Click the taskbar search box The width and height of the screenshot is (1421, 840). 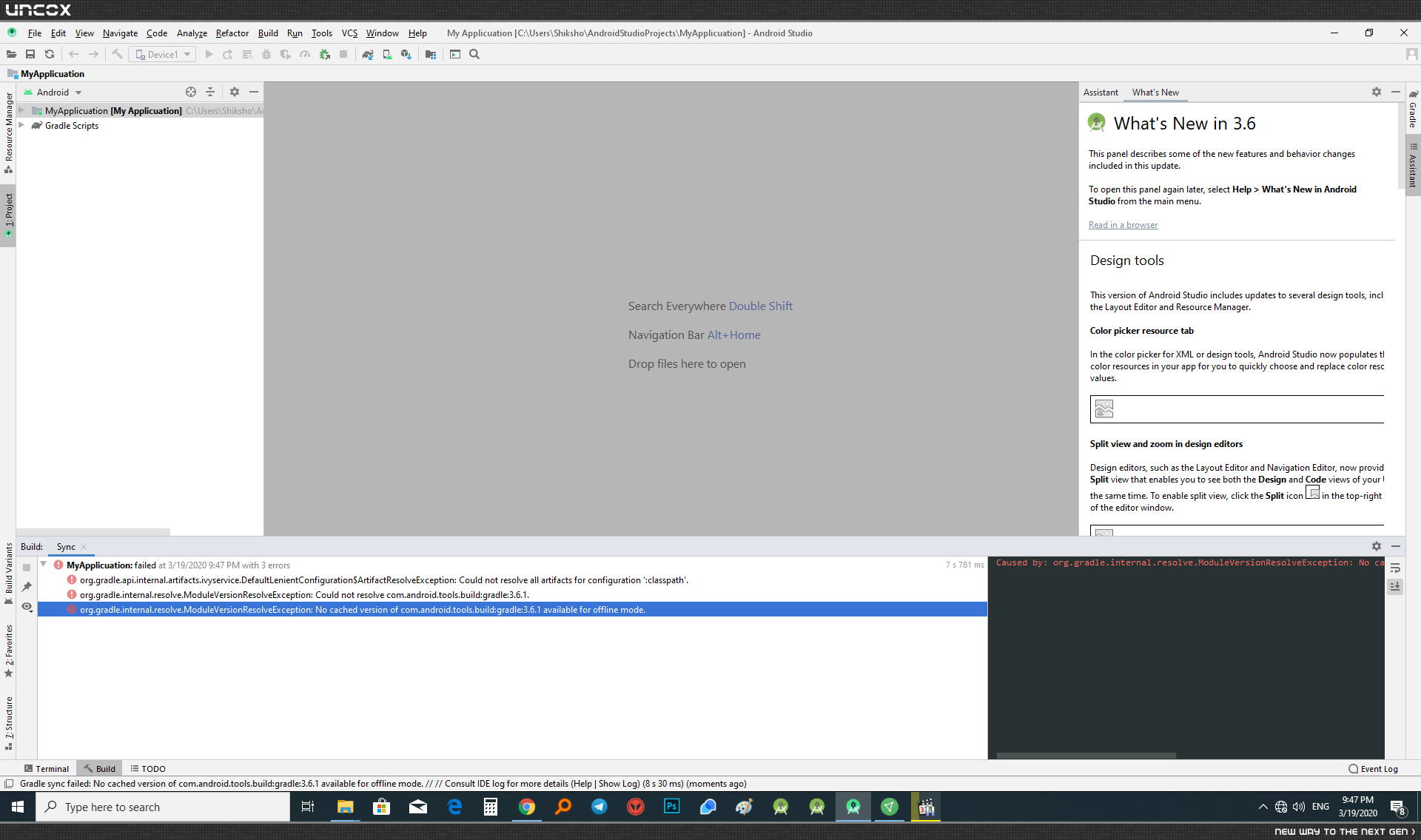163,807
